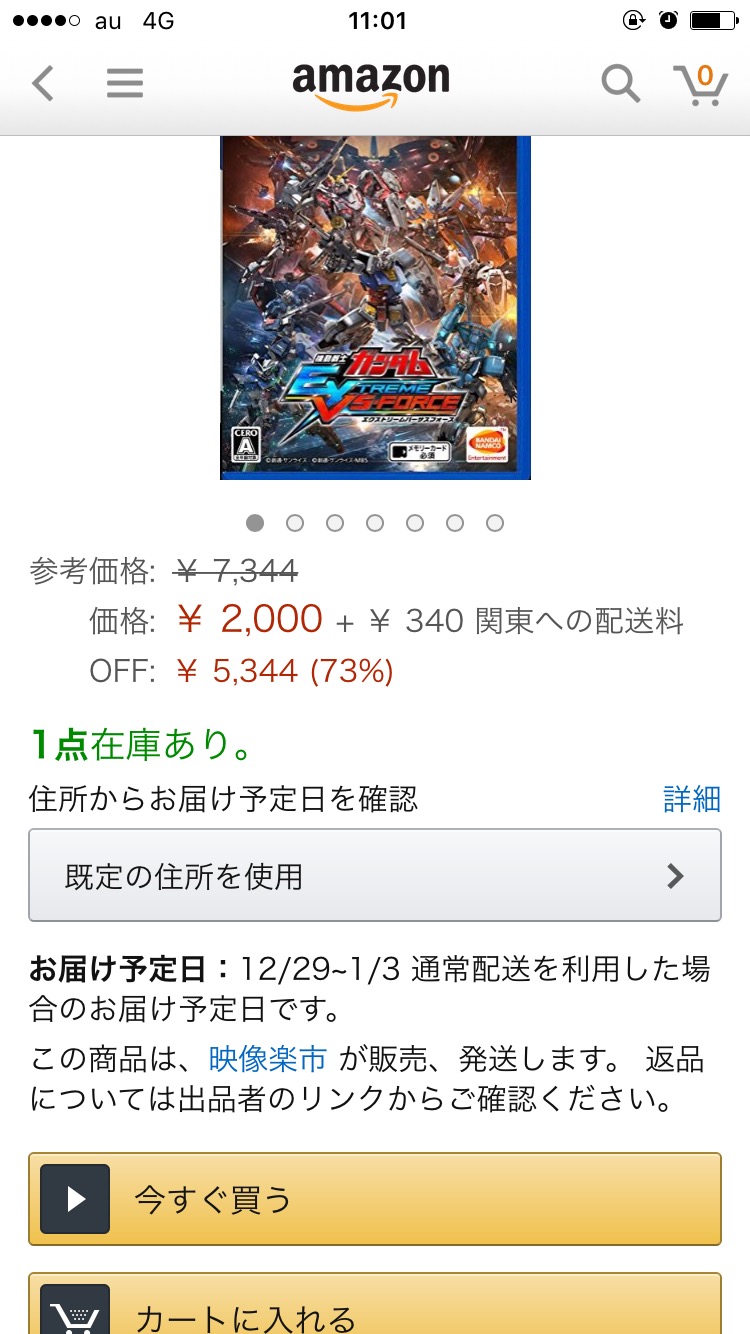
Task: Open the 詳細 delivery details link
Action: click(692, 798)
